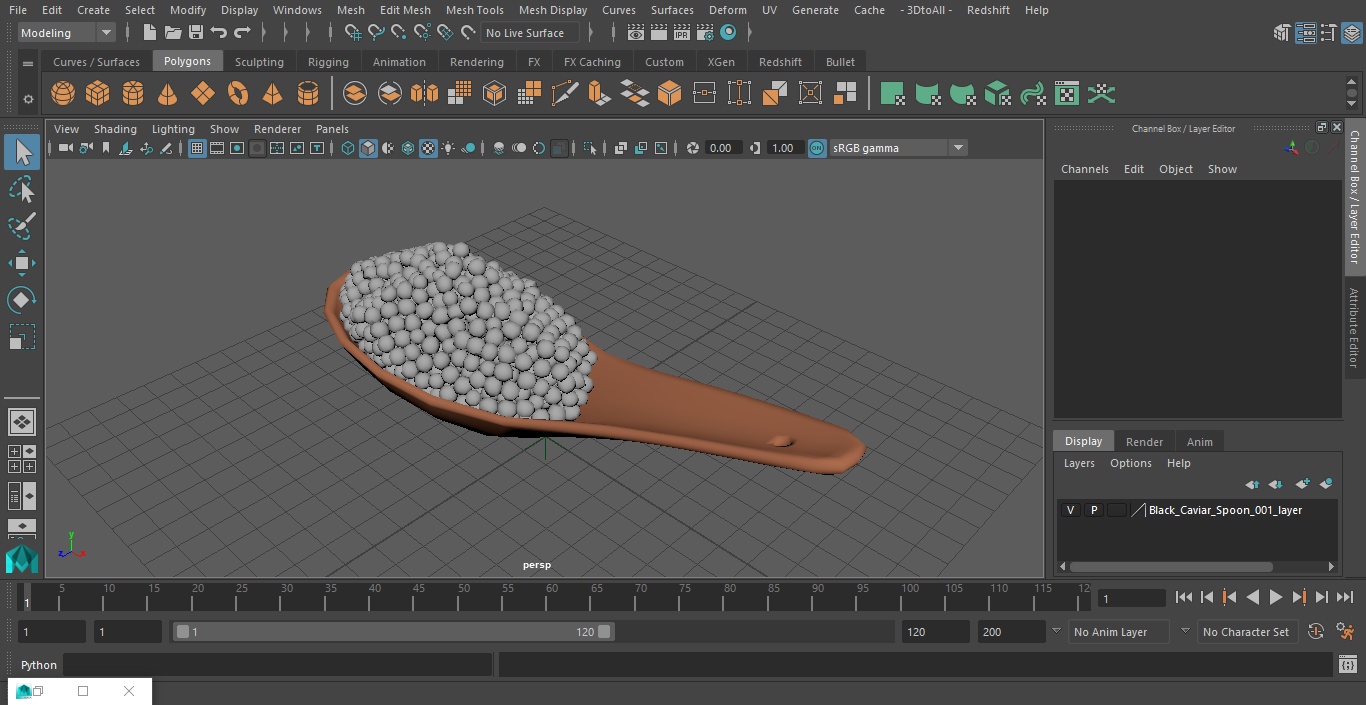This screenshot has width=1366, height=705.
Task: Open the Script Editor icon
Action: [x=1347, y=665]
